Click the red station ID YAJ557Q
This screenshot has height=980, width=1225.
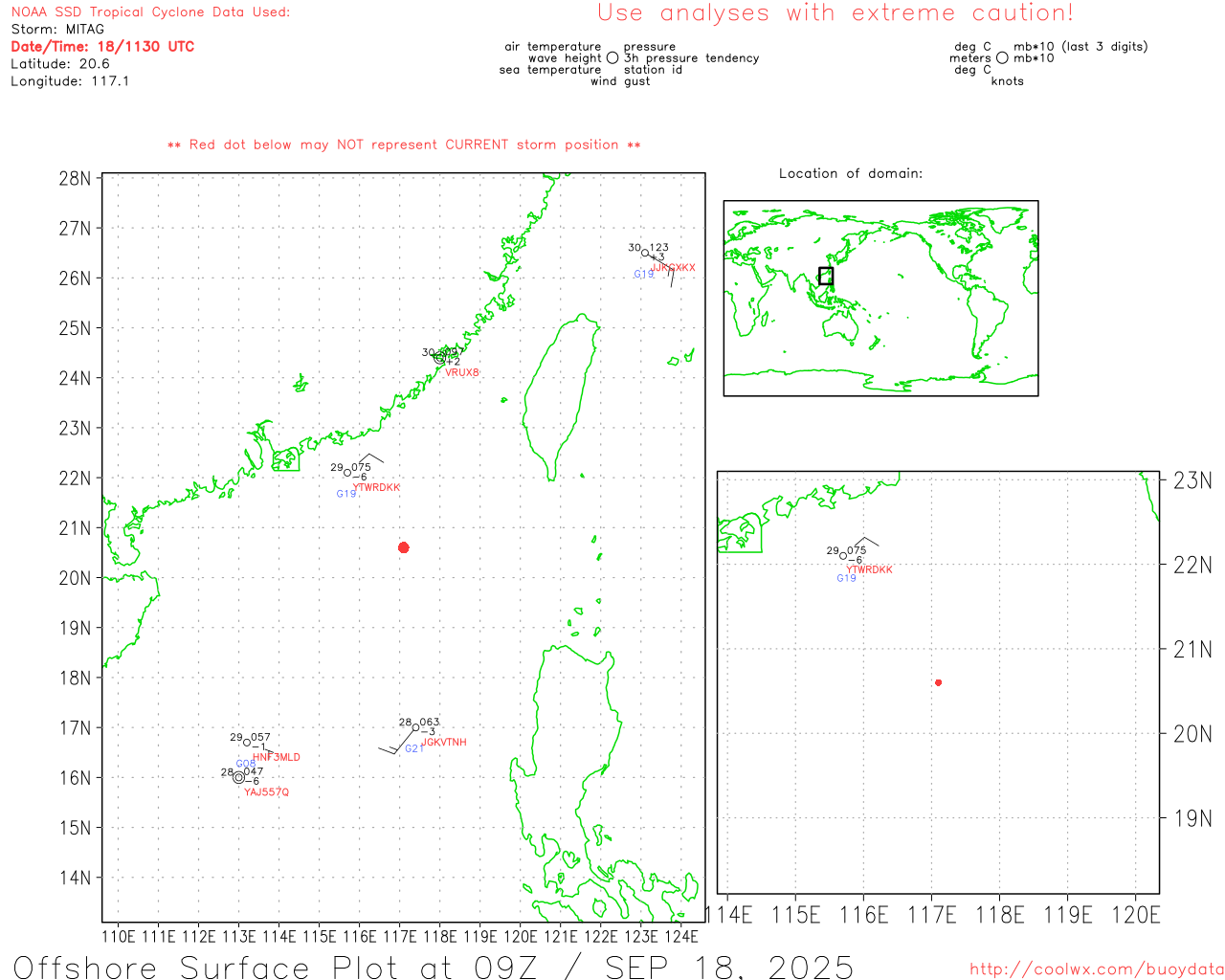pyautogui.click(x=266, y=792)
